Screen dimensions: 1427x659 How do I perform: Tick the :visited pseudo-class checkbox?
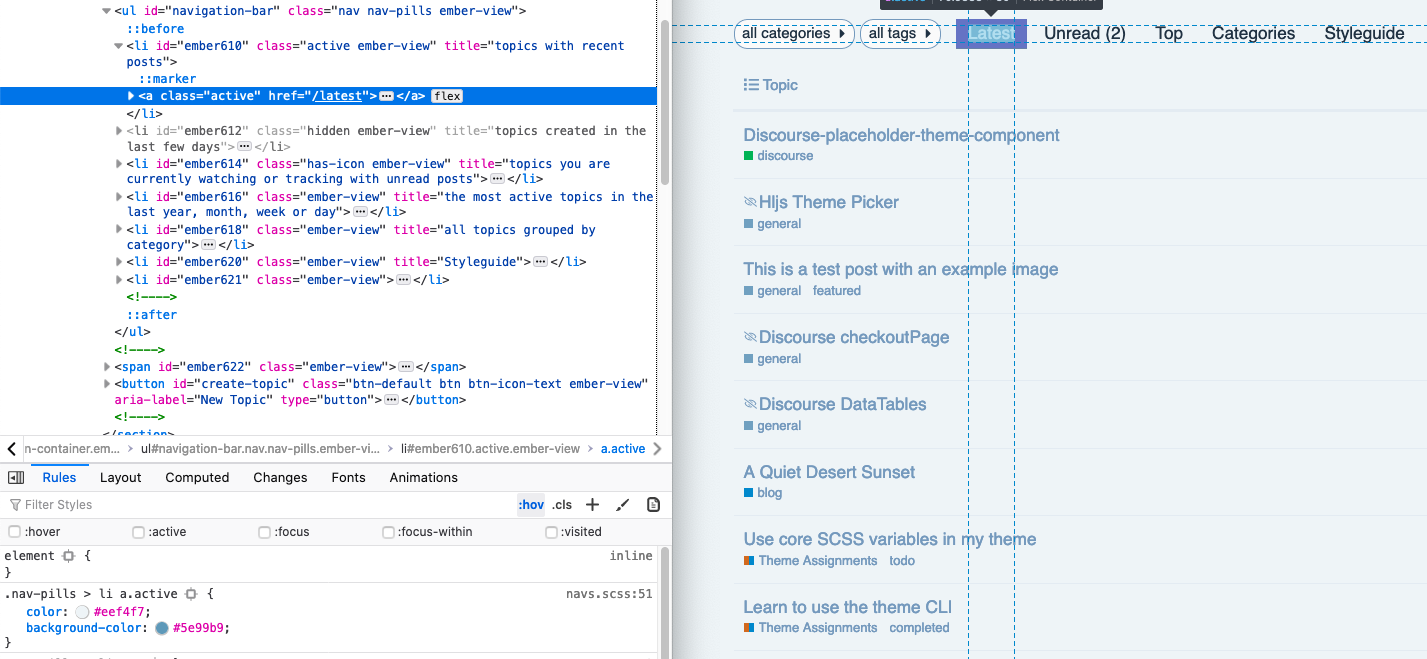[x=551, y=532]
